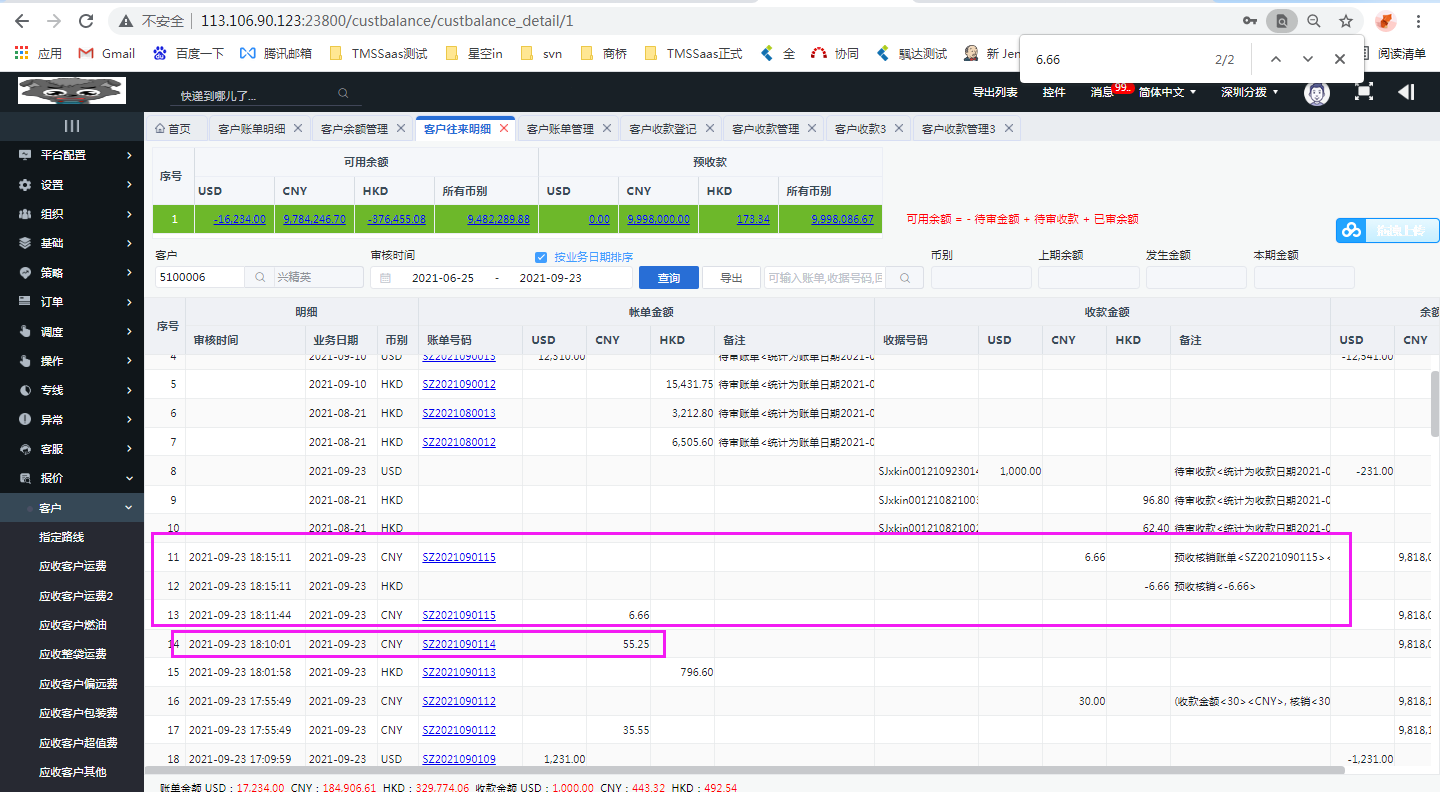Open bill link SZ2021090114

click(x=459, y=644)
